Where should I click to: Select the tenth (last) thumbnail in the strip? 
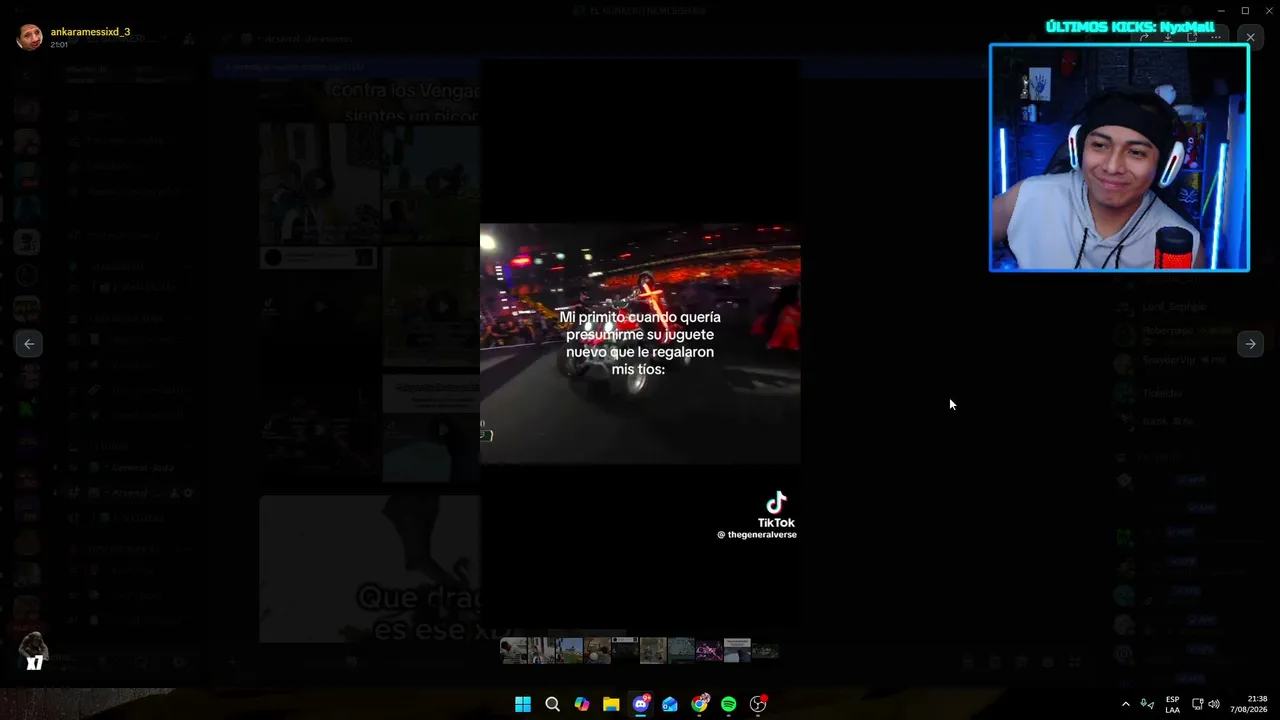click(765, 651)
